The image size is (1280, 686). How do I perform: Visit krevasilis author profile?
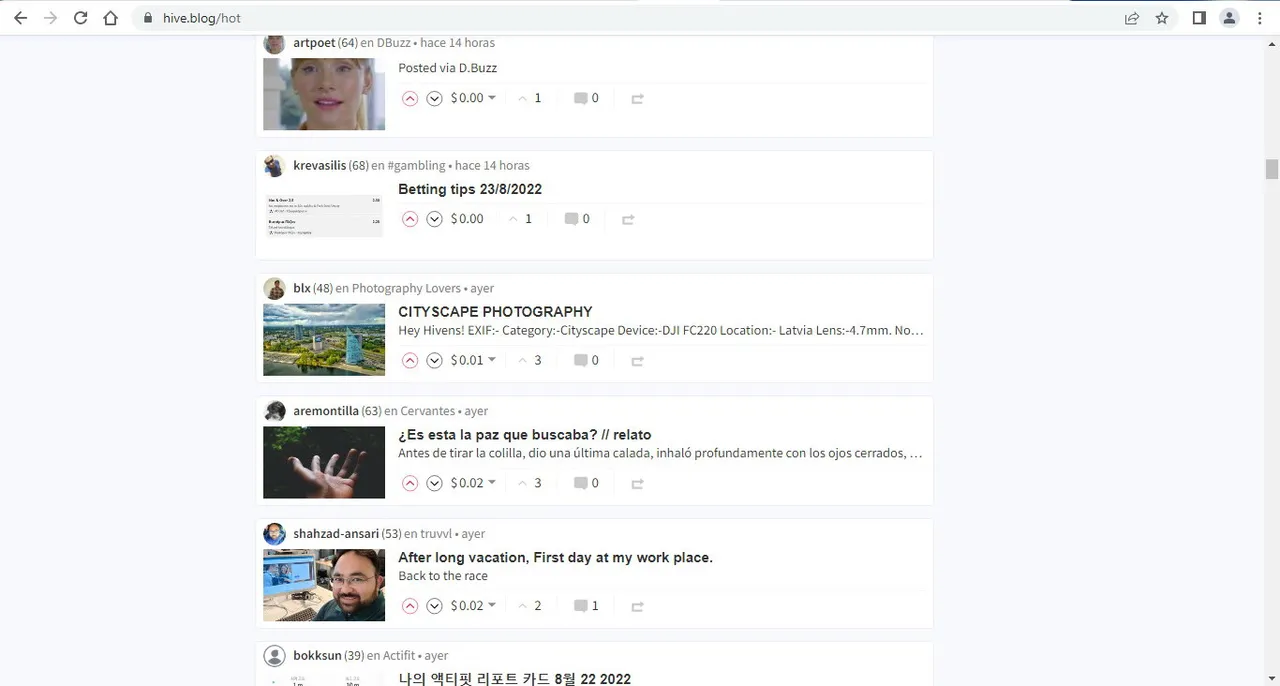[x=319, y=165]
